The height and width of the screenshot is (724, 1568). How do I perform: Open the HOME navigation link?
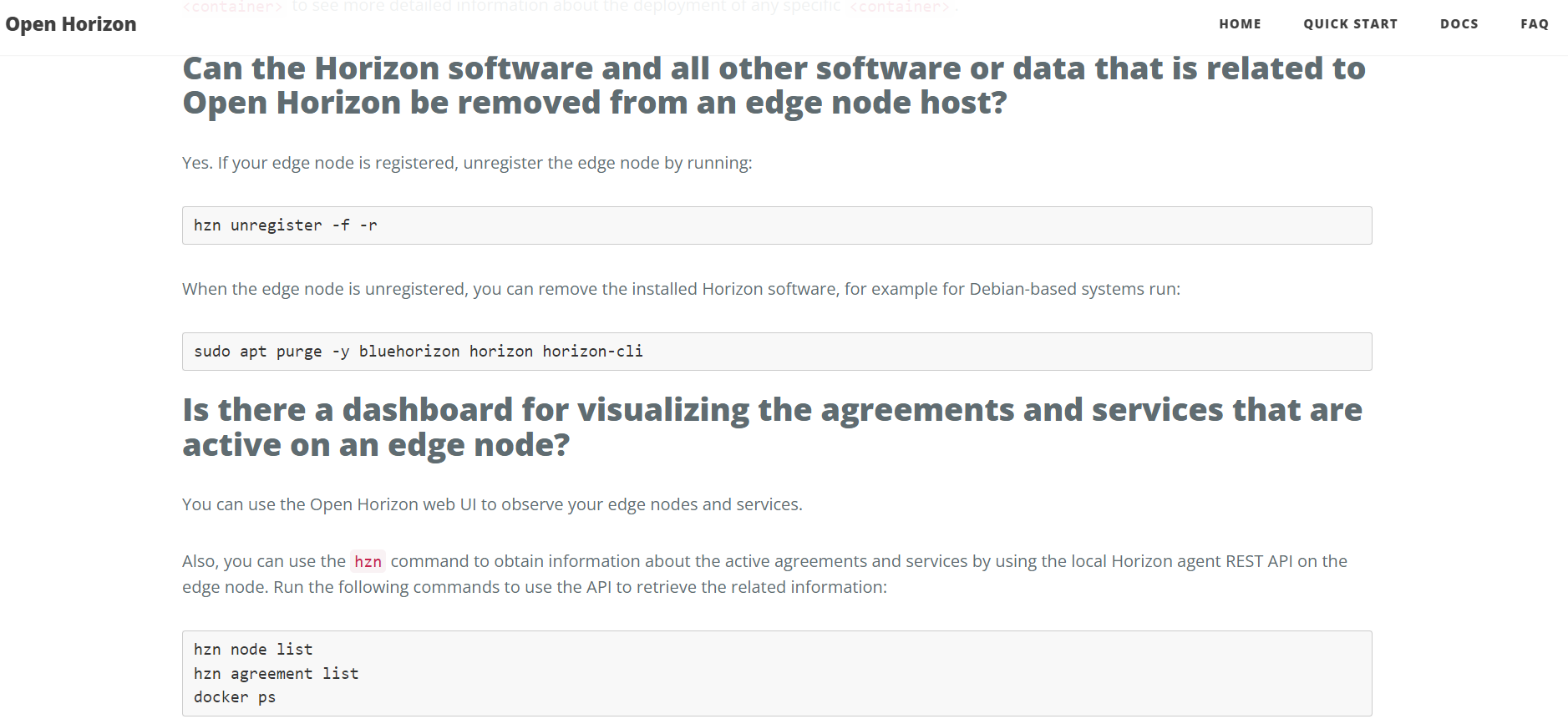(1240, 23)
